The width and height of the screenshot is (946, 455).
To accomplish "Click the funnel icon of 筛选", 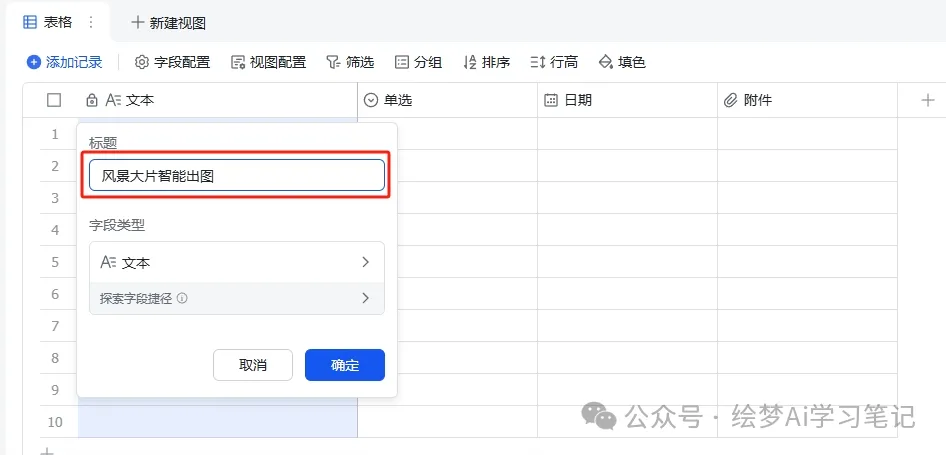I will click(x=333, y=62).
